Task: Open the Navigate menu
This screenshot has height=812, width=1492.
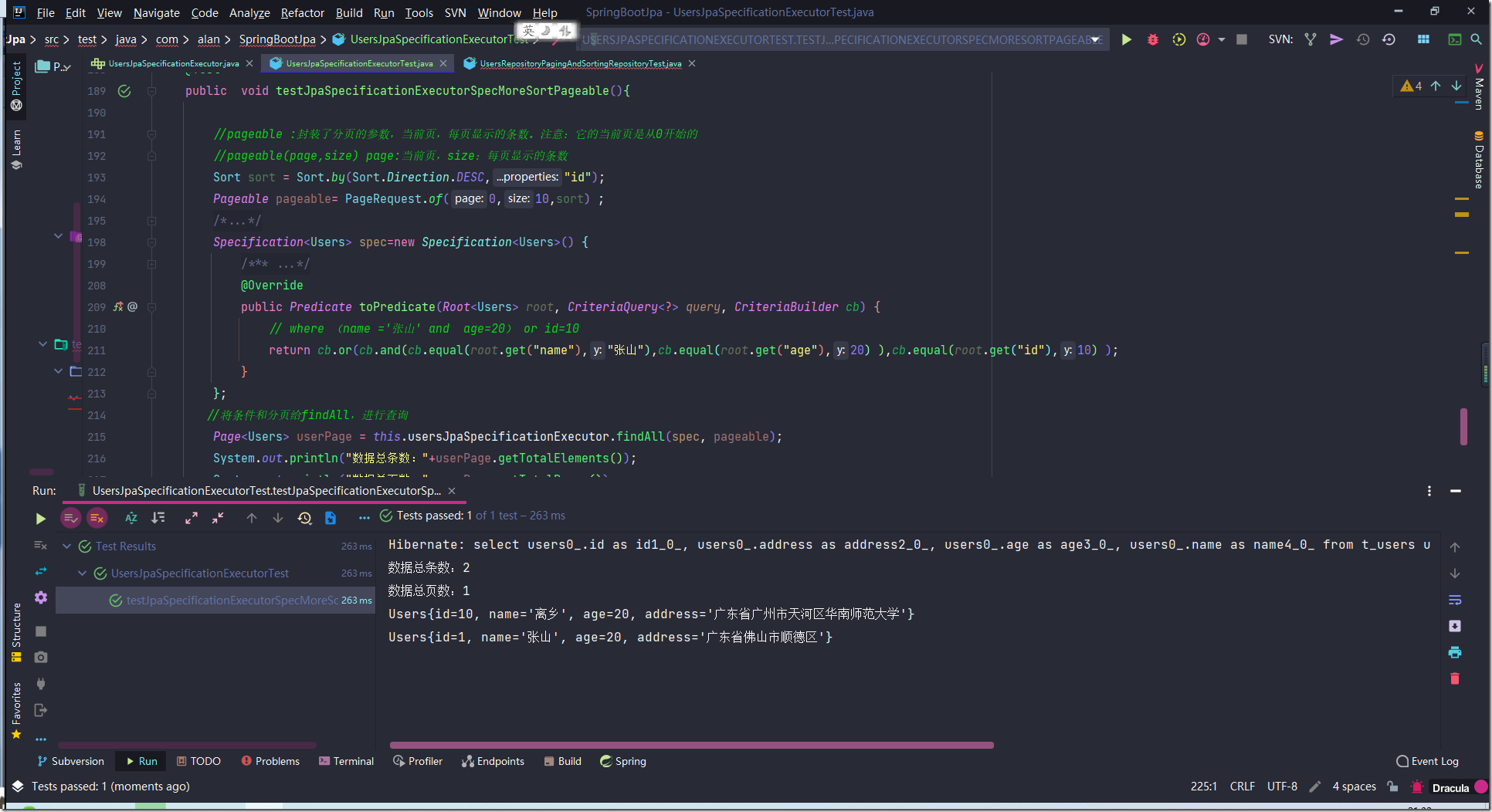Action: click(156, 12)
